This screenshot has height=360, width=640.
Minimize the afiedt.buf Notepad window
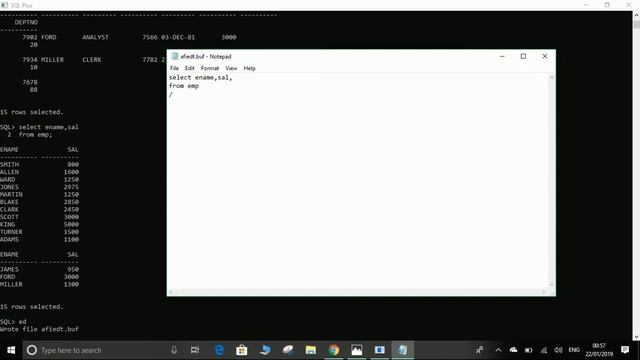pos(502,56)
